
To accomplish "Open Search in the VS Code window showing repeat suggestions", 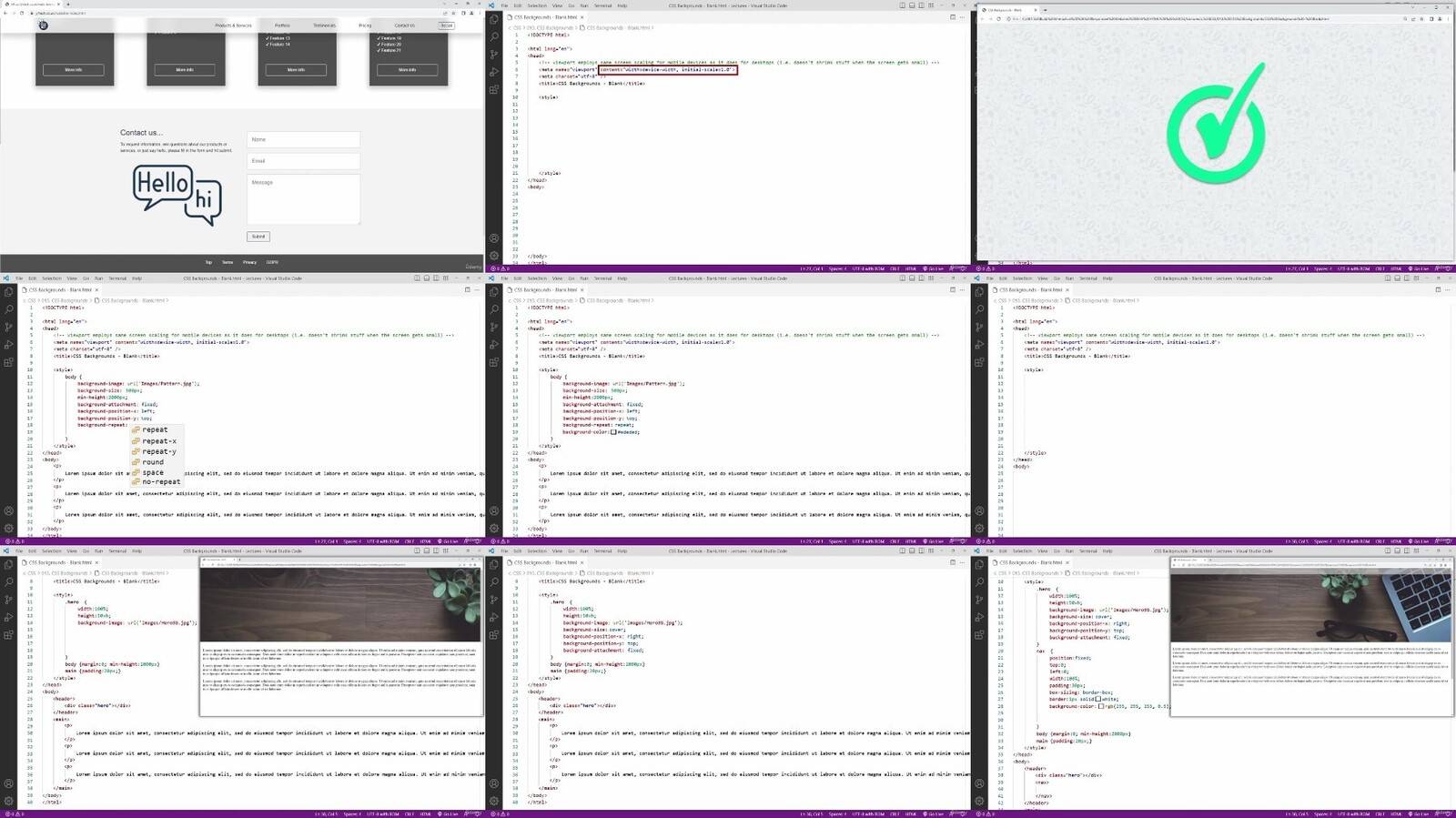I will (9, 309).
